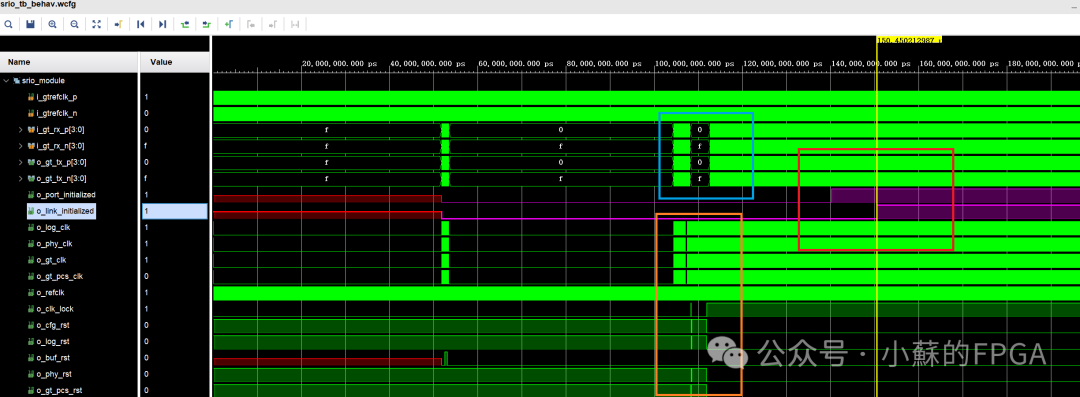Click ruler label 100,000,000.000 ps

pos(694,63)
